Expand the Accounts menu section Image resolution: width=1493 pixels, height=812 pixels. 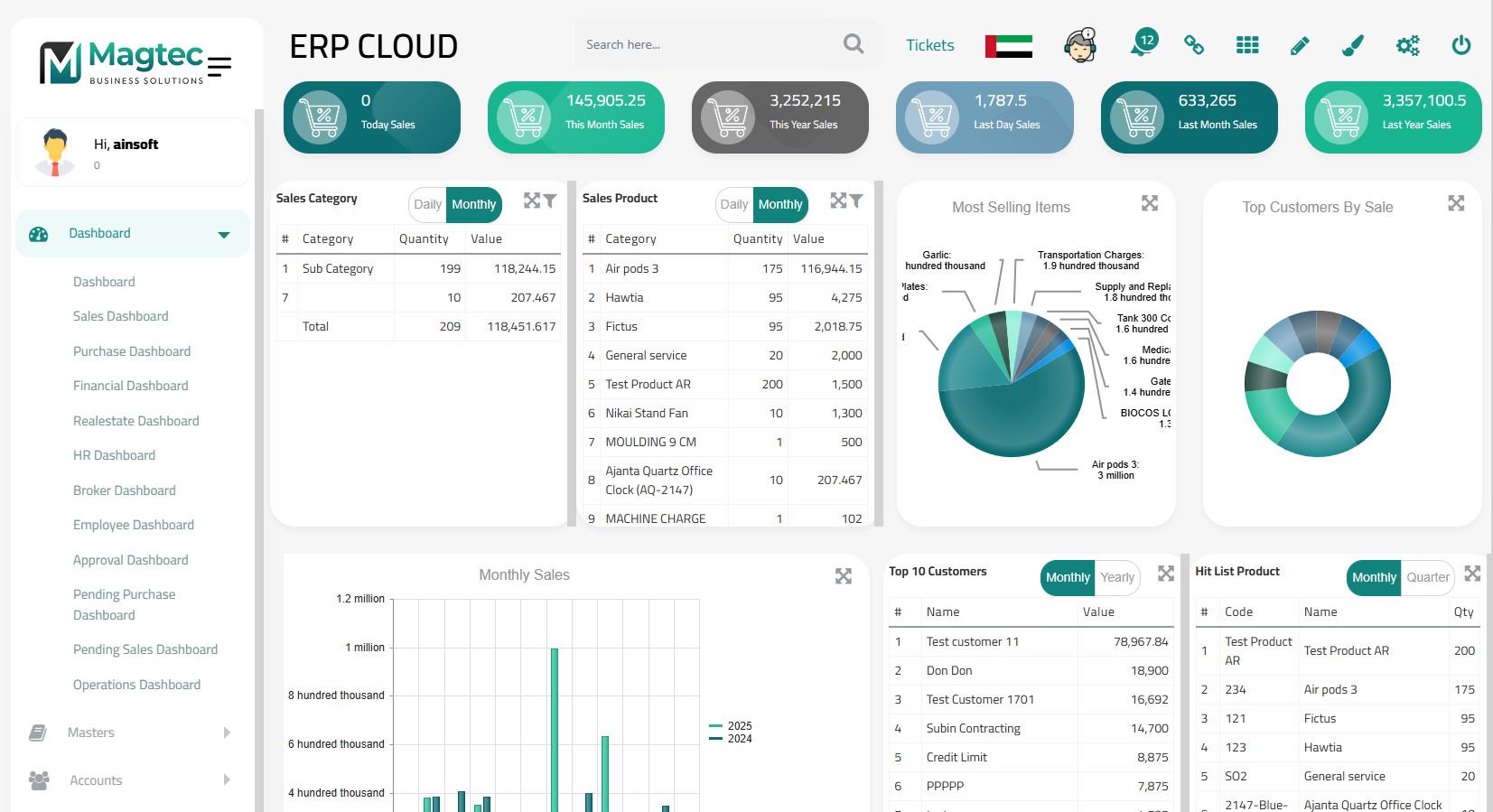coord(226,780)
